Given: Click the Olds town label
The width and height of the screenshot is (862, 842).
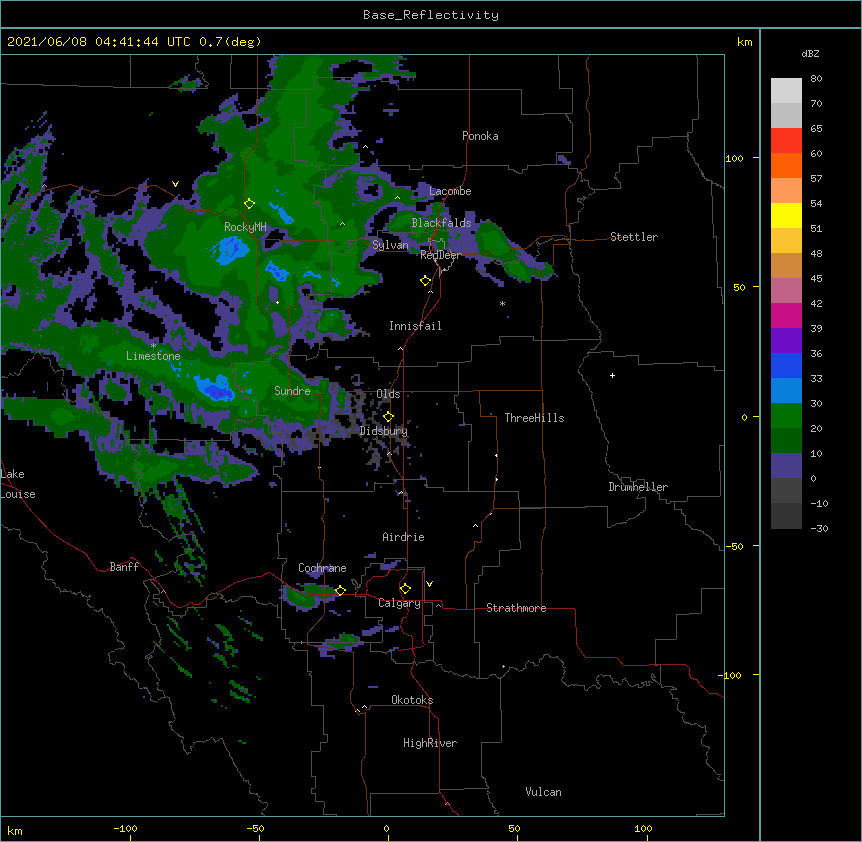Looking at the screenshot, I should (388, 394).
